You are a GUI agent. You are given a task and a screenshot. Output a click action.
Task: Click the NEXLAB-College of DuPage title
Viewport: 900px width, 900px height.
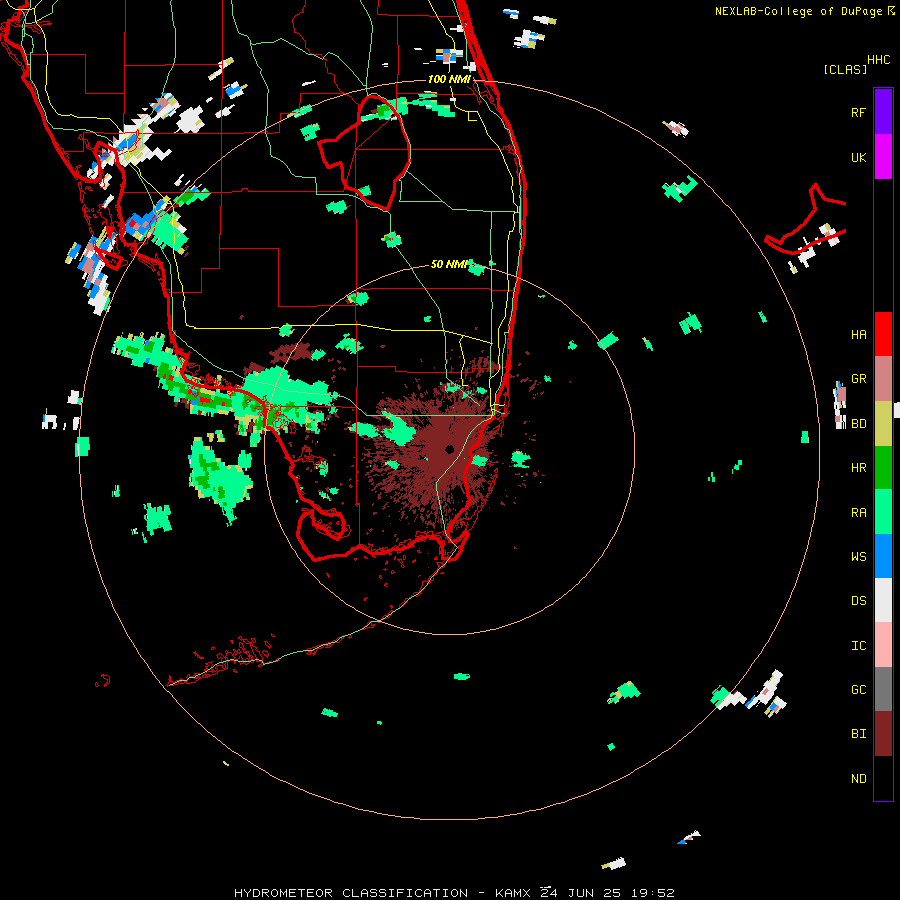pyautogui.click(x=798, y=11)
